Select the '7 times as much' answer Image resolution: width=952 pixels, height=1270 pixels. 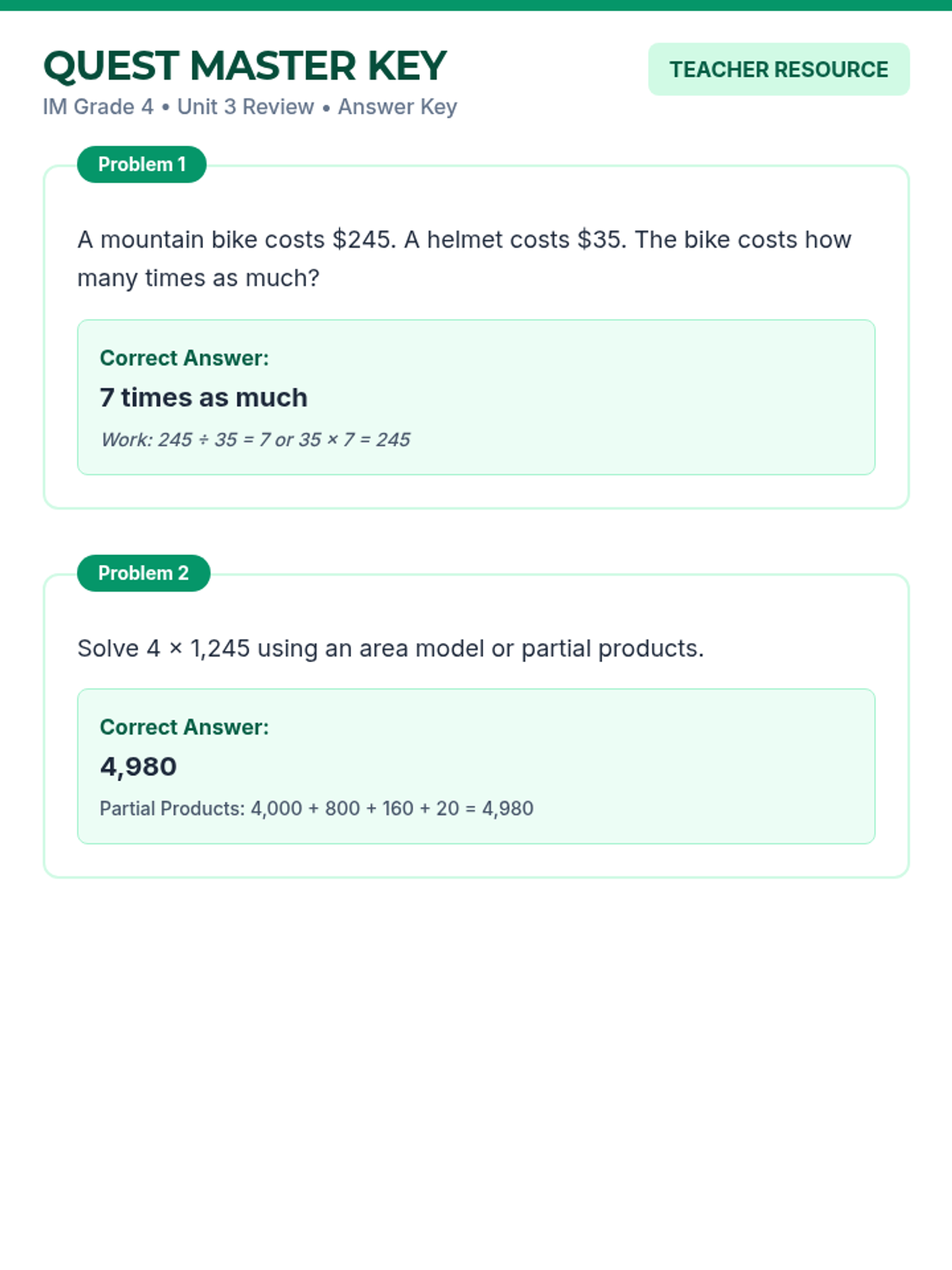203,398
